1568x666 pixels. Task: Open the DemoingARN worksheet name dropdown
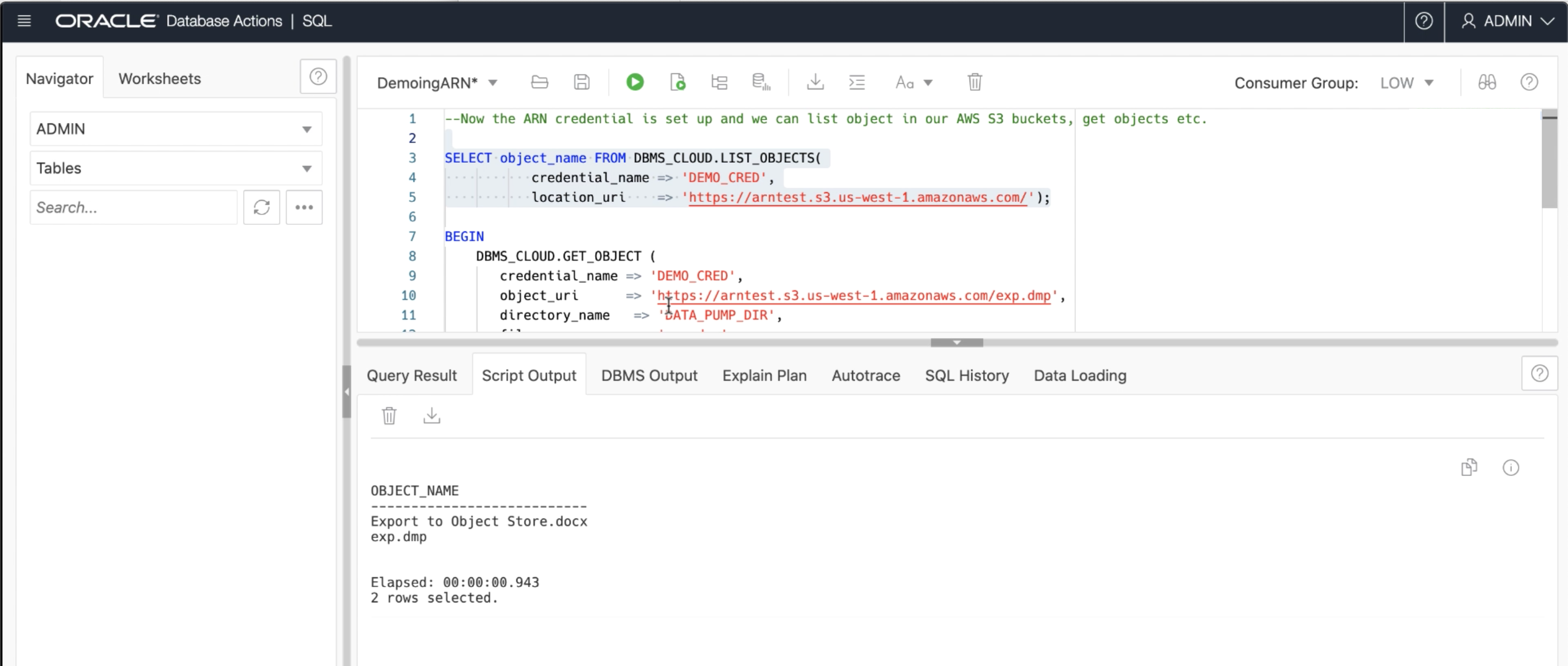[x=493, y=83]
